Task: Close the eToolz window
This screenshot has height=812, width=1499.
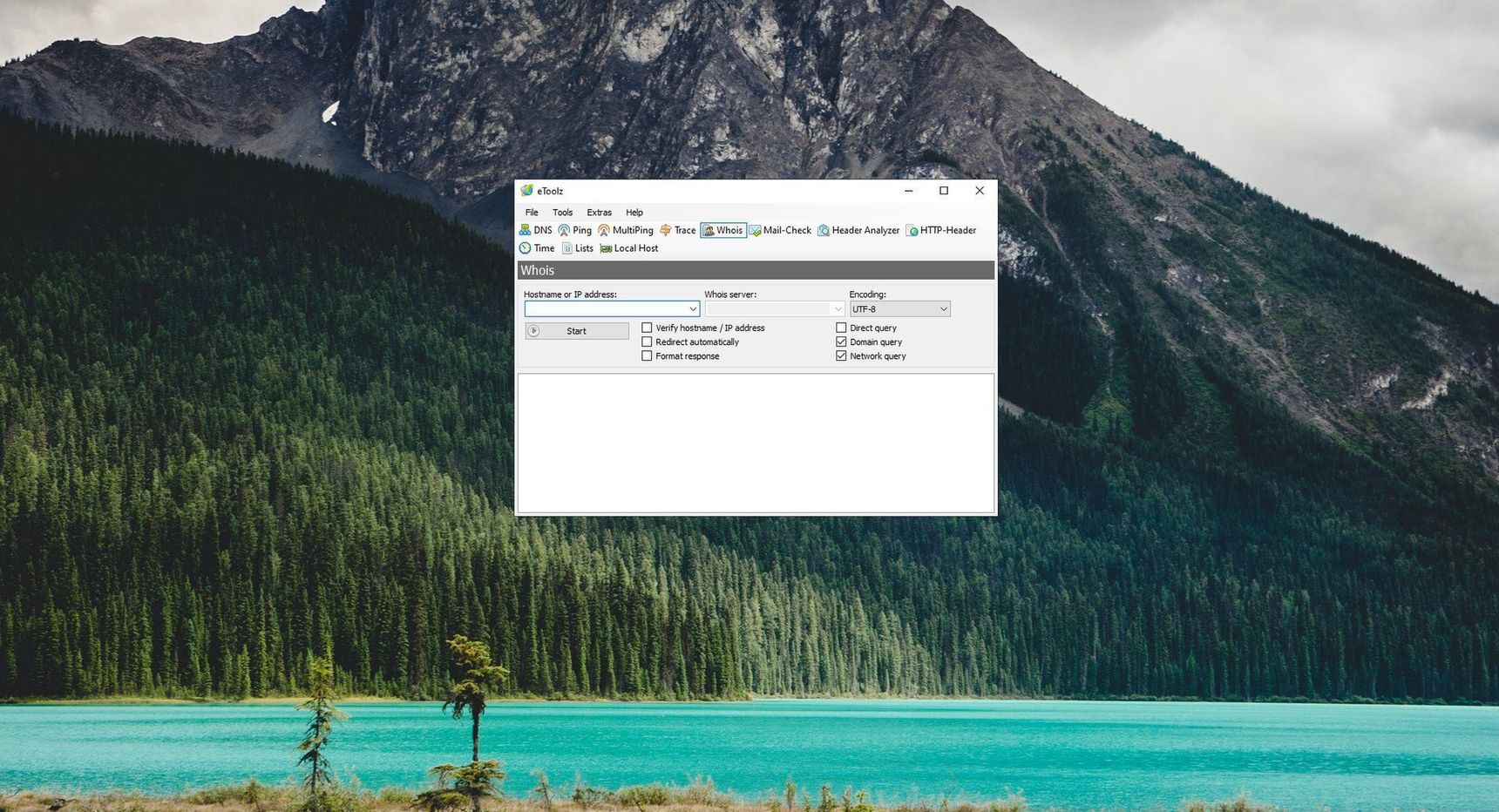Action: pos(980,191)
